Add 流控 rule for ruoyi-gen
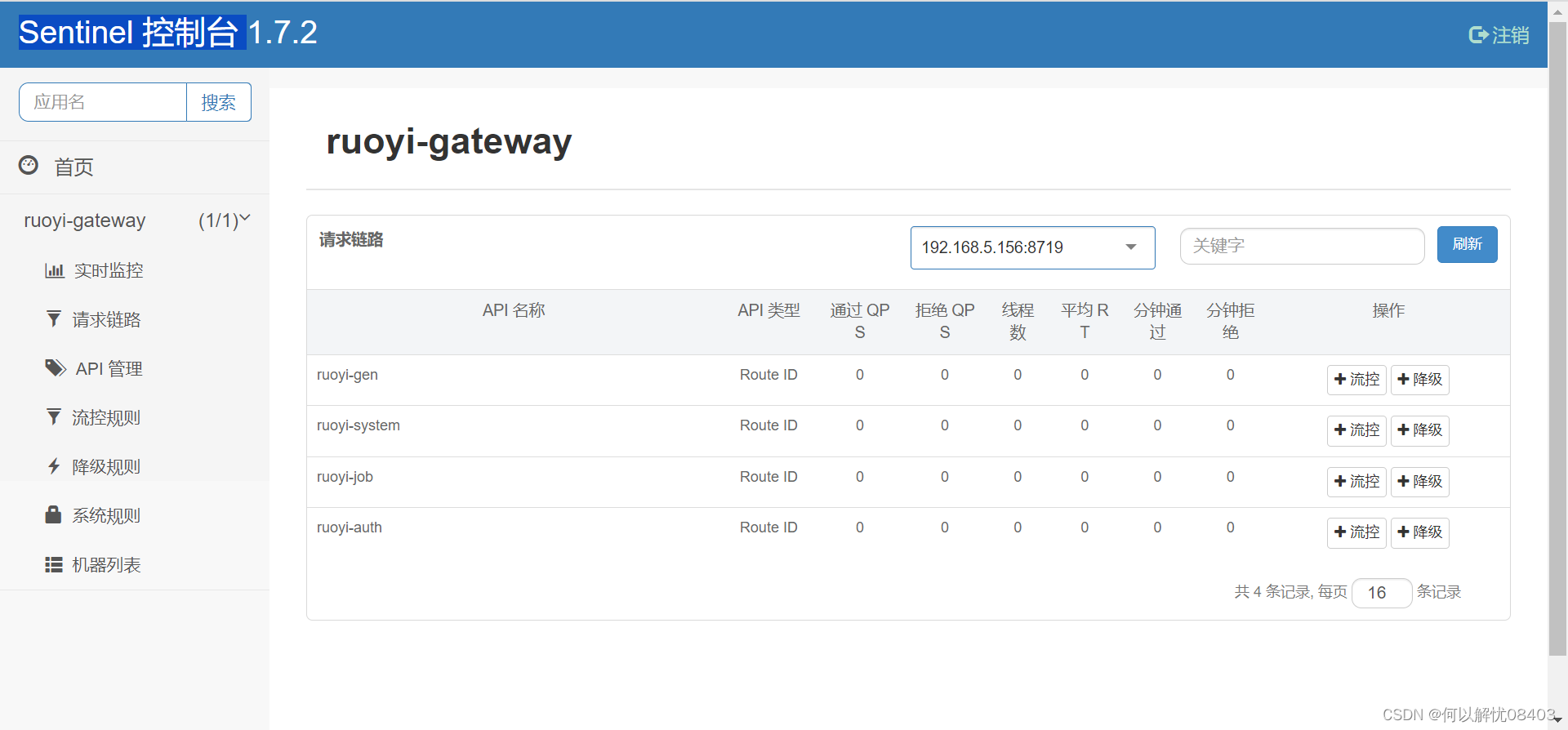The height and width of the screenshot is (730, 1568). 1356,380
